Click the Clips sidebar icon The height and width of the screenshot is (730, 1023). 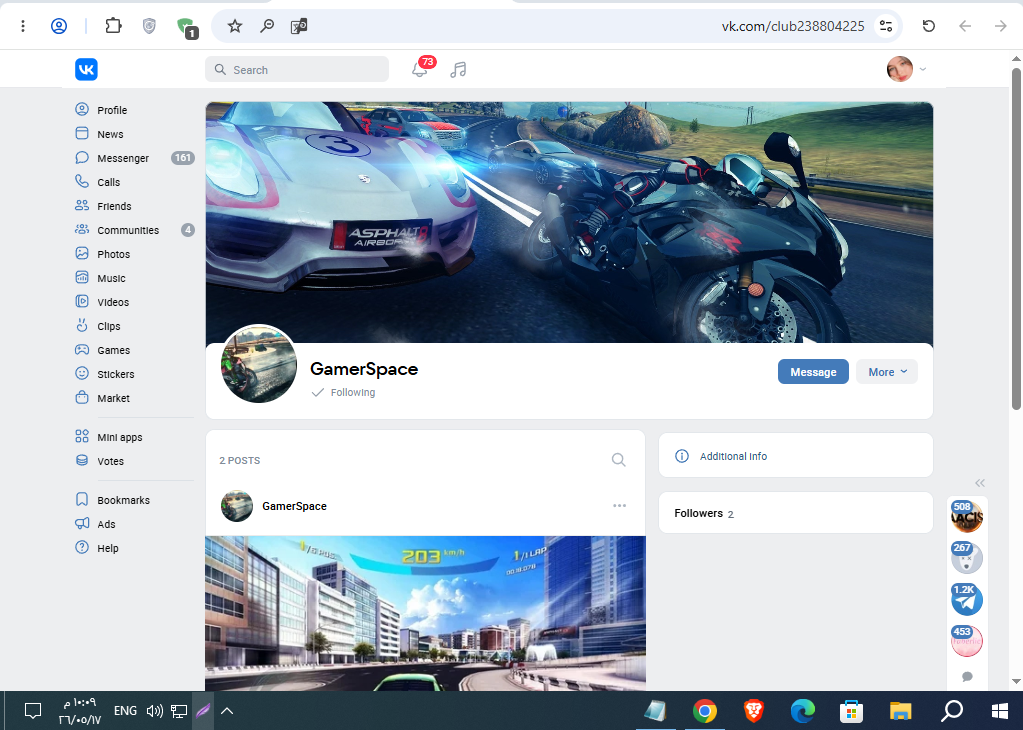(82, 325)
